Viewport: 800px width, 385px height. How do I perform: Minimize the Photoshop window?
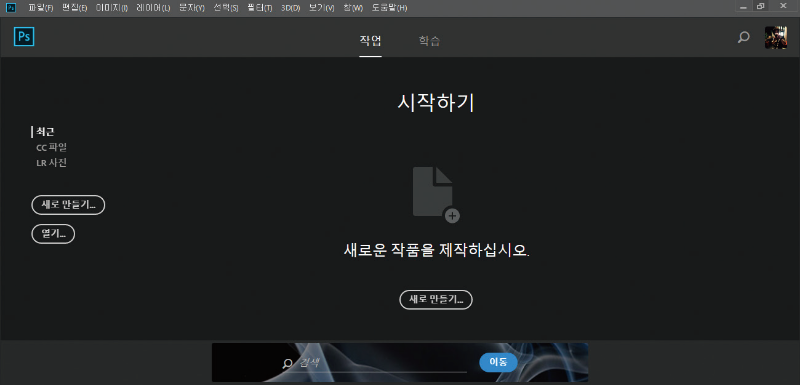coord(743,6)
